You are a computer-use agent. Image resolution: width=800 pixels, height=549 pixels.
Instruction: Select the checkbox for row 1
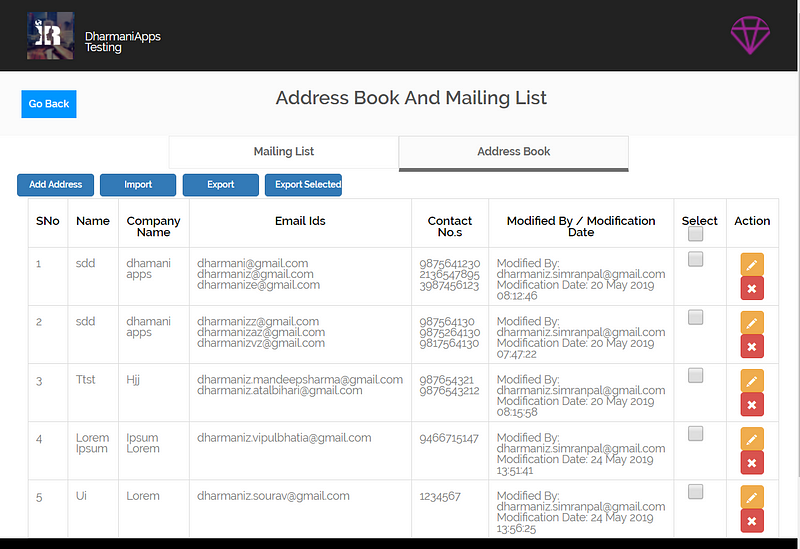coord(695,259)
